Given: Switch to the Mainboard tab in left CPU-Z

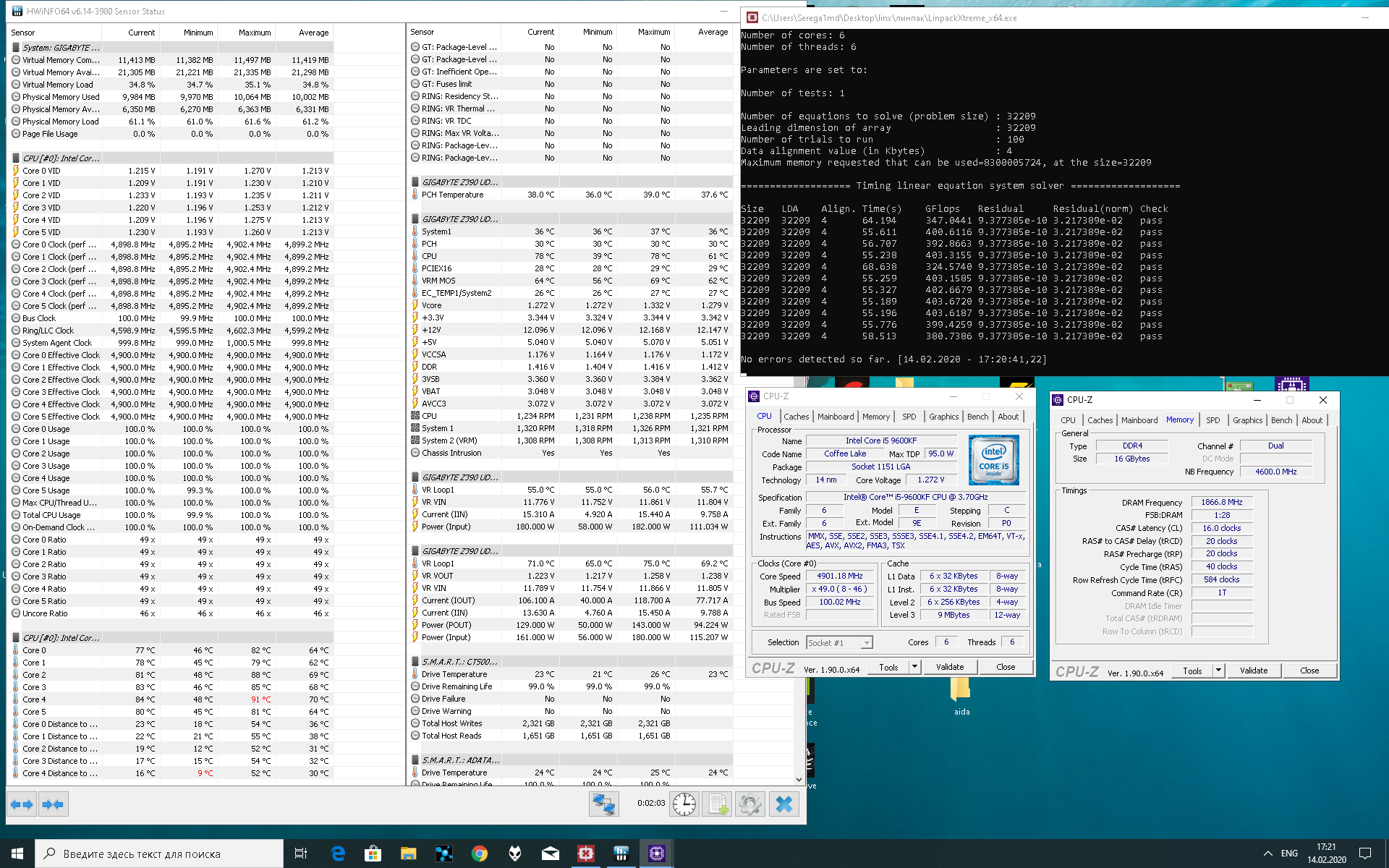Looking at the screenshot, I should 836,417.
